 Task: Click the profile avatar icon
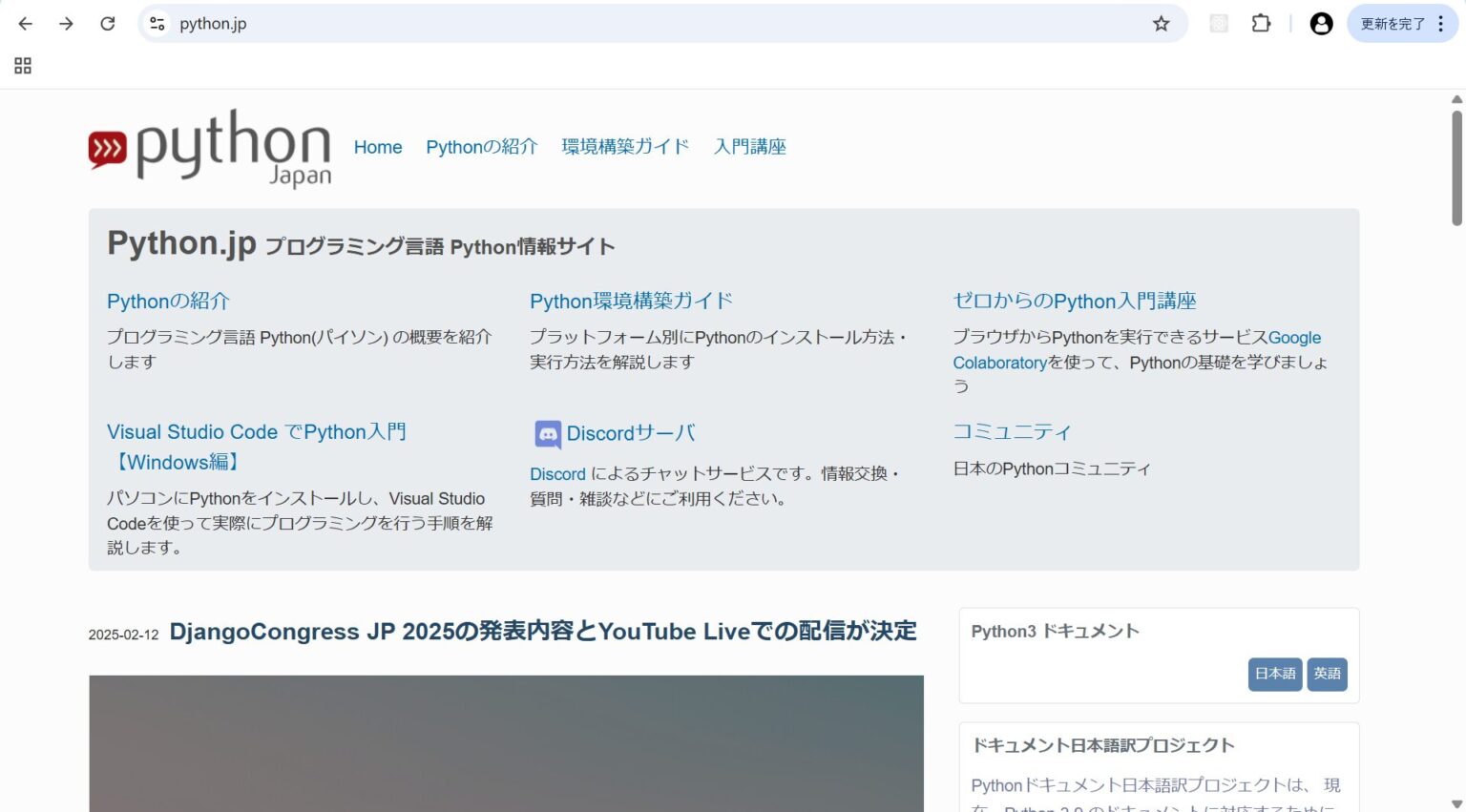(1321, 23)
